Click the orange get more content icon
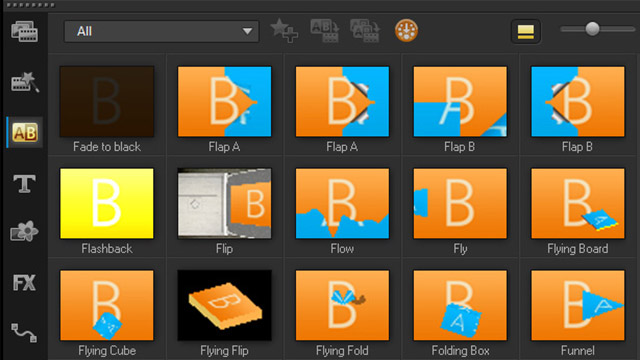This screenshot has width=640, height=360. [x=406, y=31]
